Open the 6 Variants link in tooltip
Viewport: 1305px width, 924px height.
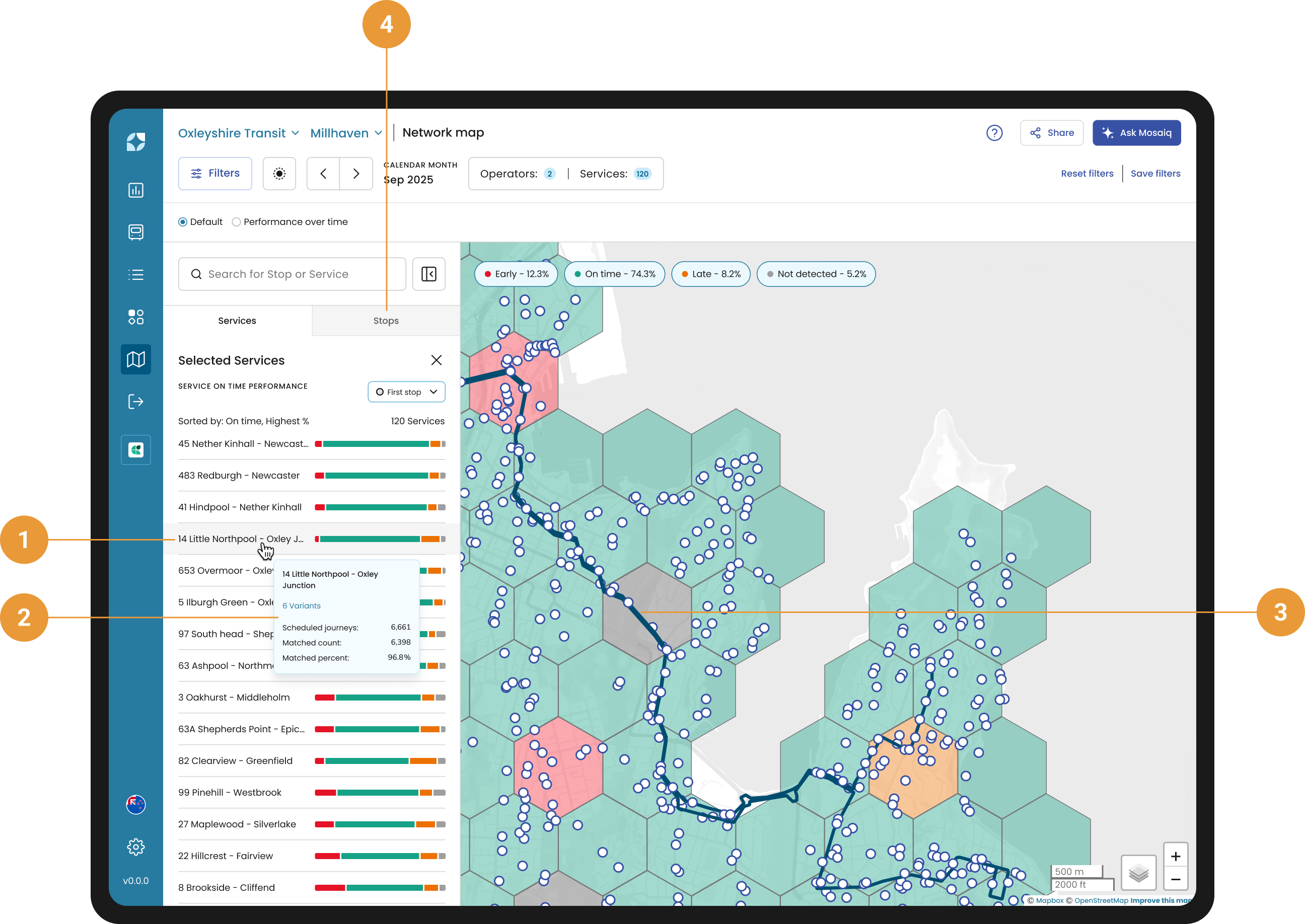pos(302,606)
